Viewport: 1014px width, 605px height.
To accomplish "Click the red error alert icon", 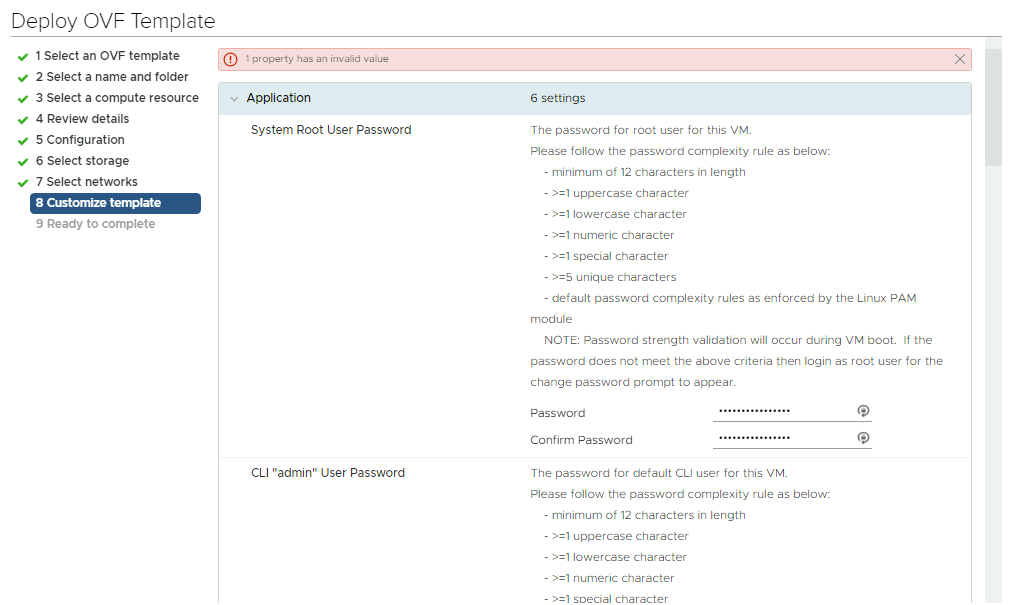I will 231,59.
